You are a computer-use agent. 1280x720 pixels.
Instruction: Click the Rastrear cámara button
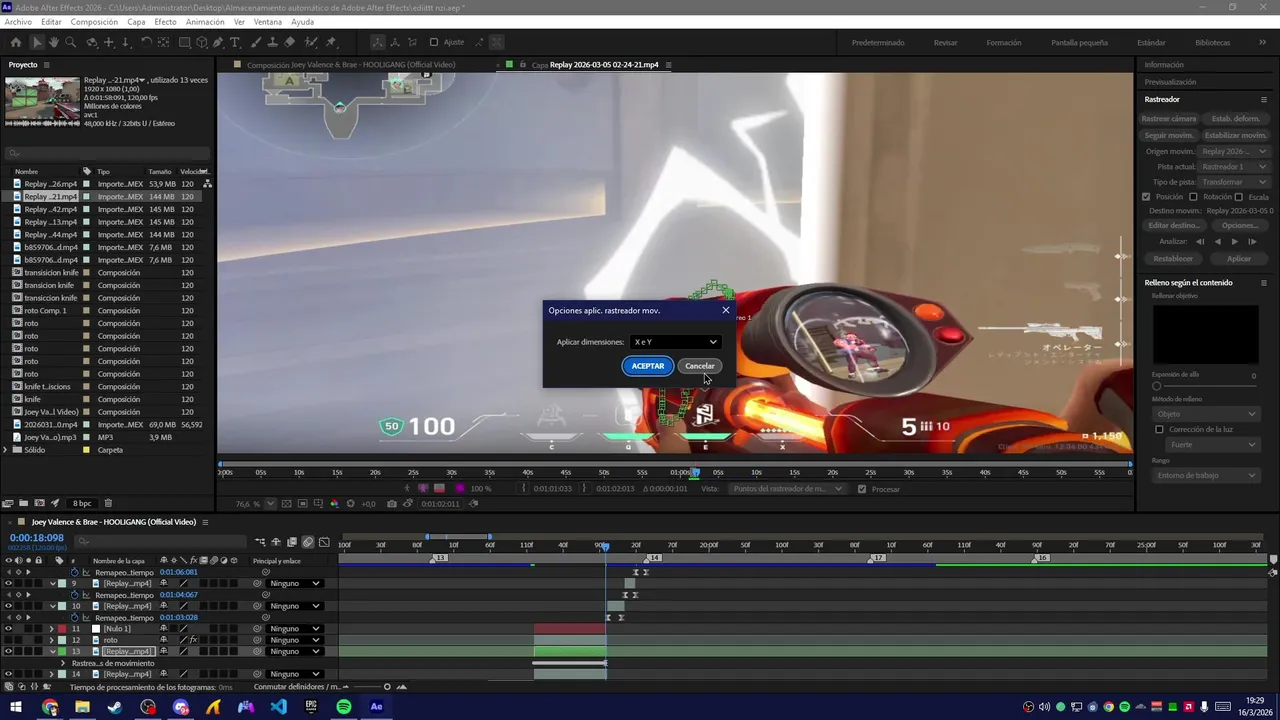pos(1169,118)
